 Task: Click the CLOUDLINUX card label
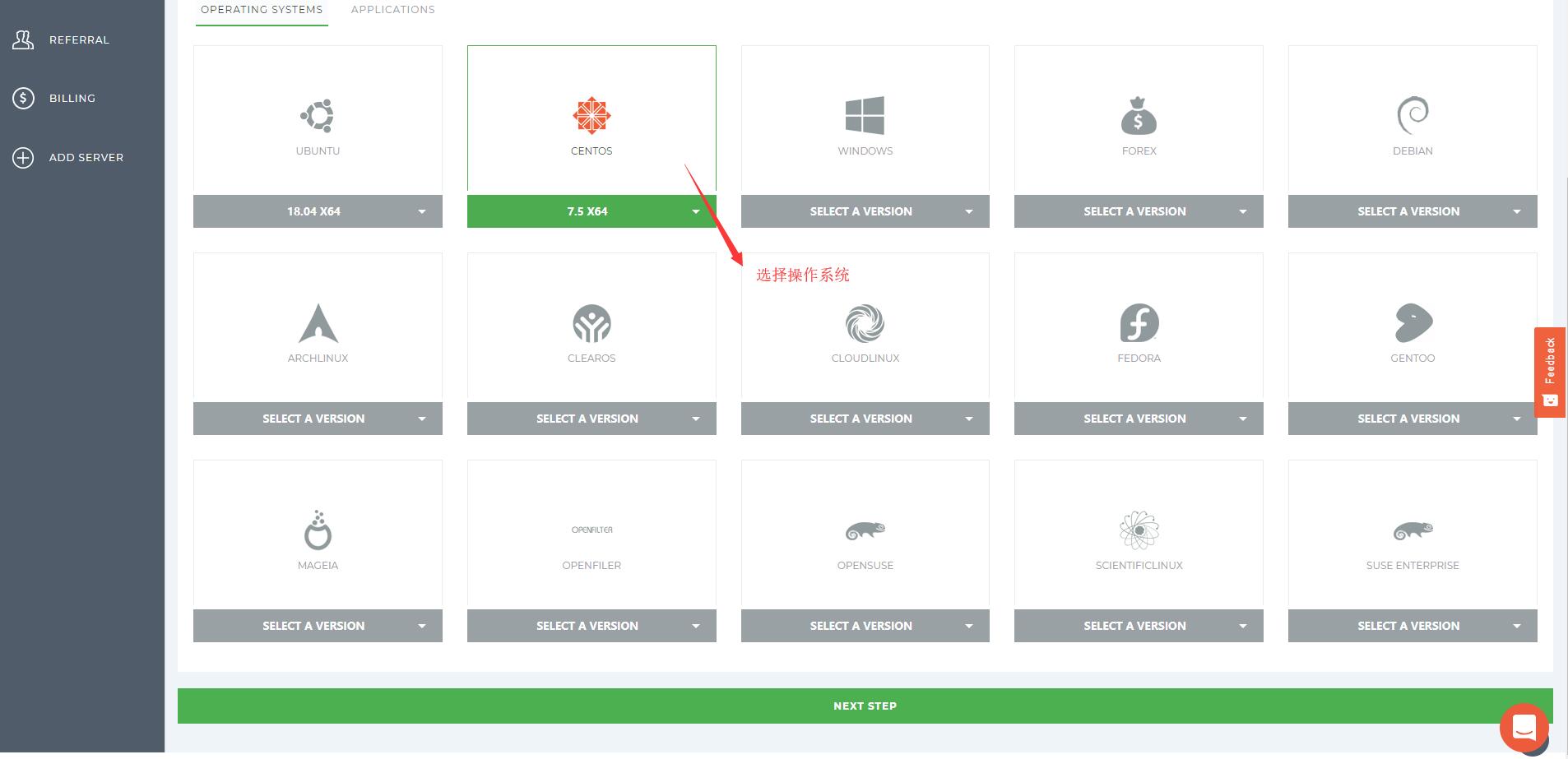tap(865, 359)
